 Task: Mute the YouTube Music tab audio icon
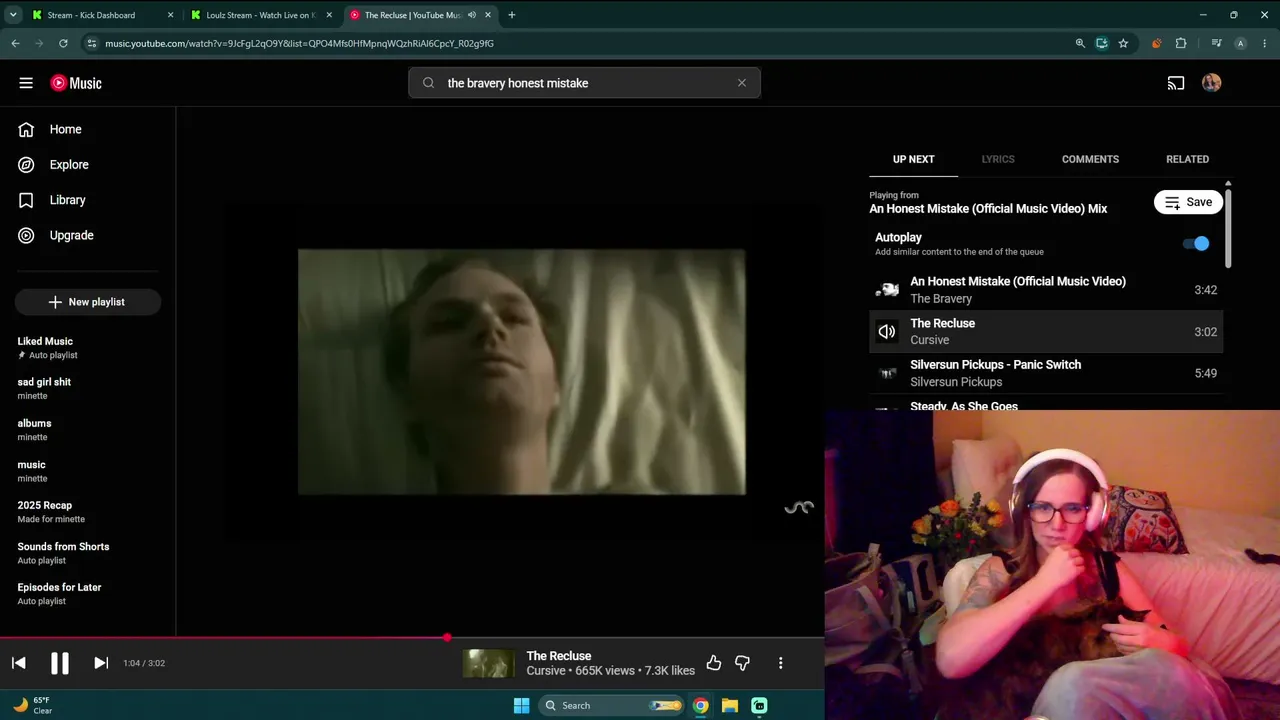click(x=472, y=15)
